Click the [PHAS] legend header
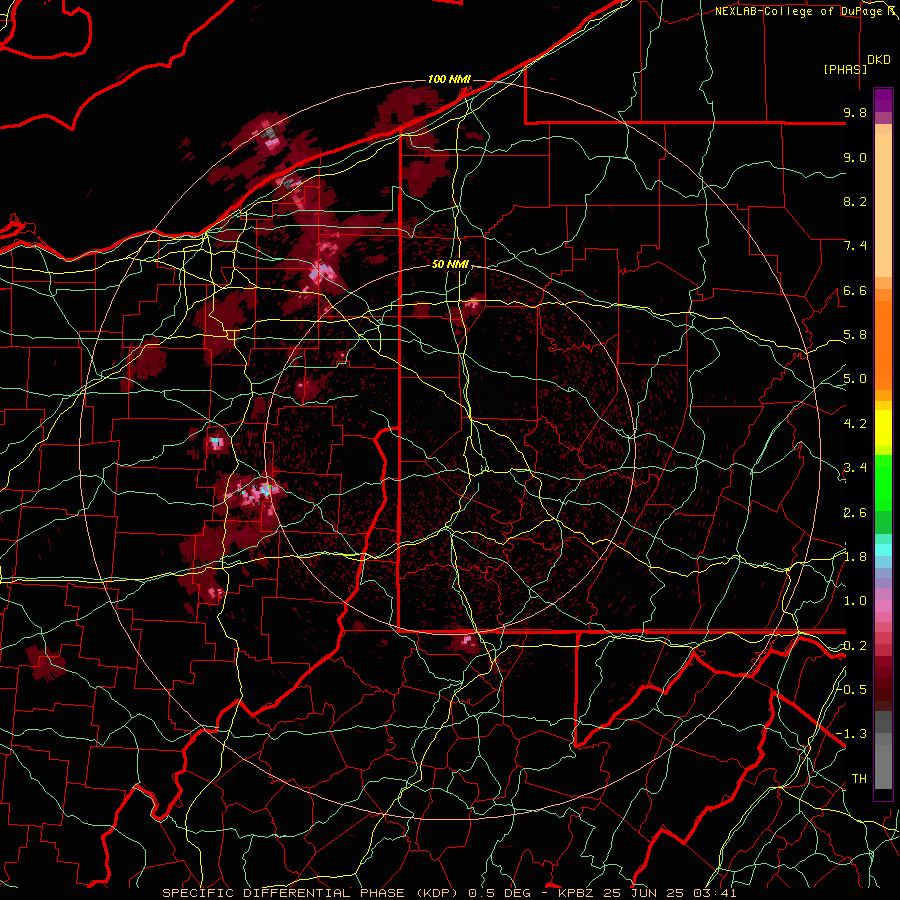The width and height of the screenshot is (900, 900). pos(845,69)
